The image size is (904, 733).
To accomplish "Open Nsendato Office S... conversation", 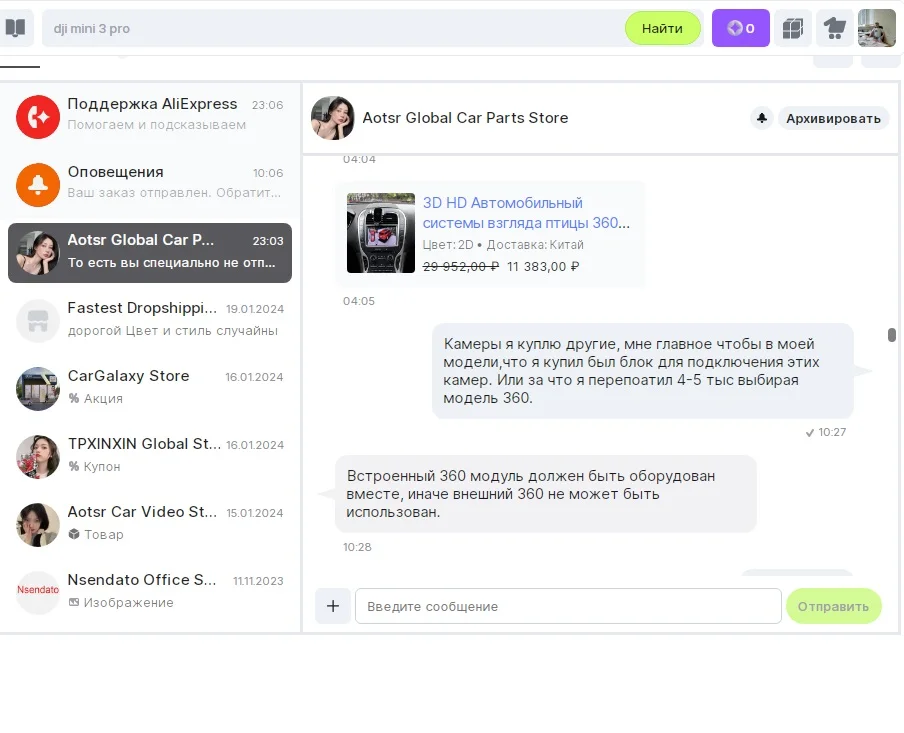I will (x=150, y=593).
